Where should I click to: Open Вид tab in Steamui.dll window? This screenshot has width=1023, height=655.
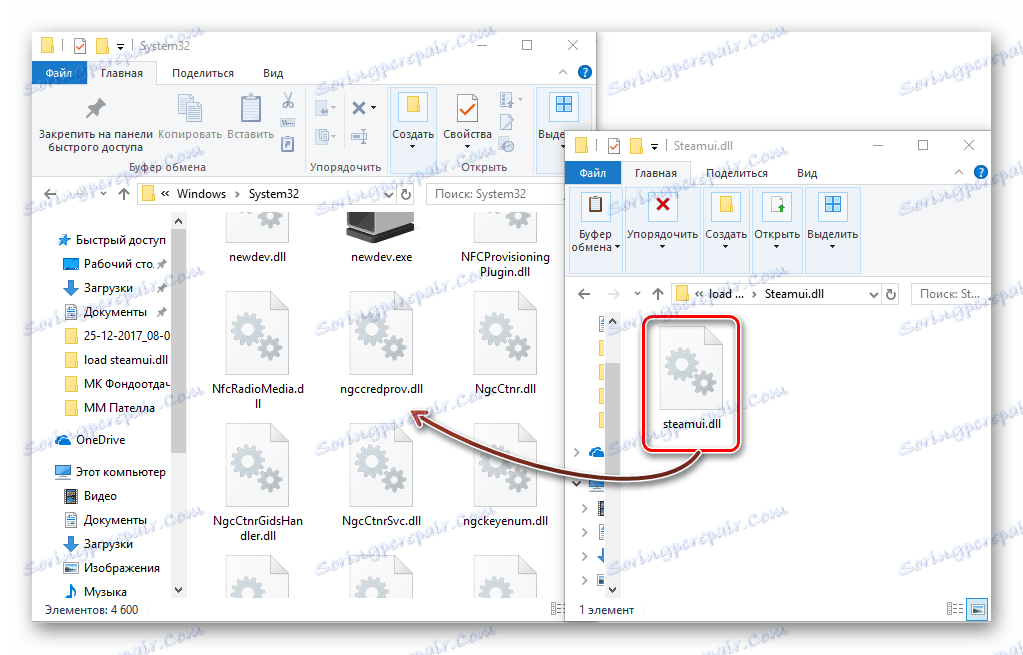807,173
